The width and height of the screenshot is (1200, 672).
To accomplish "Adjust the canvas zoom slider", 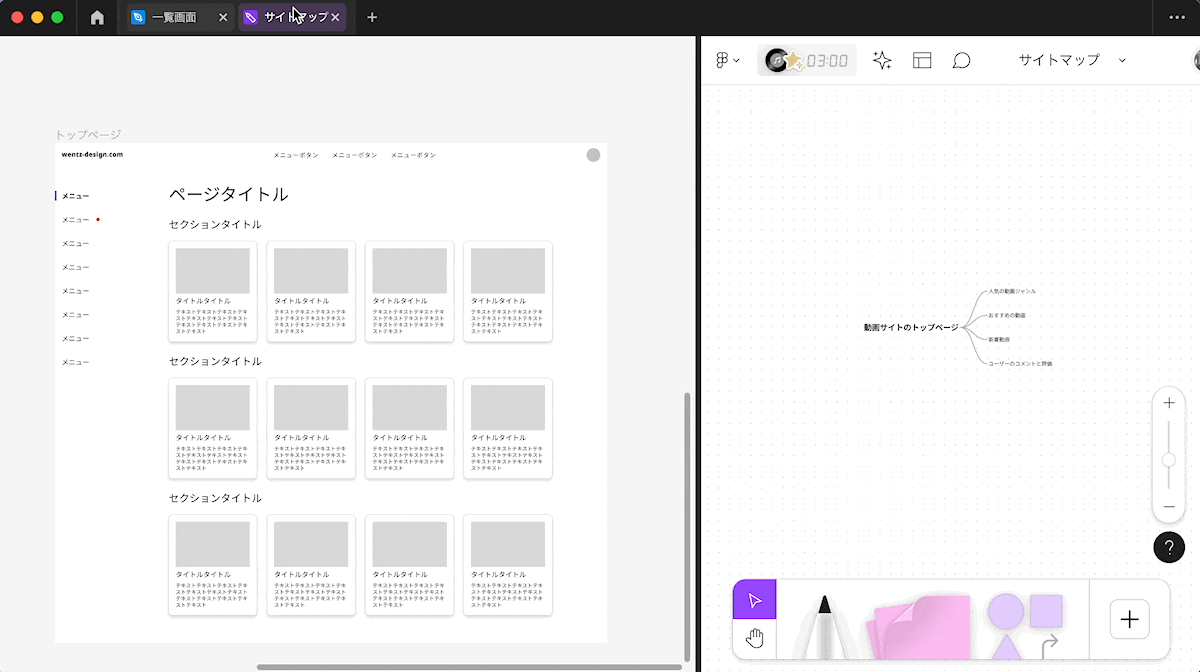I will 1168,458.
